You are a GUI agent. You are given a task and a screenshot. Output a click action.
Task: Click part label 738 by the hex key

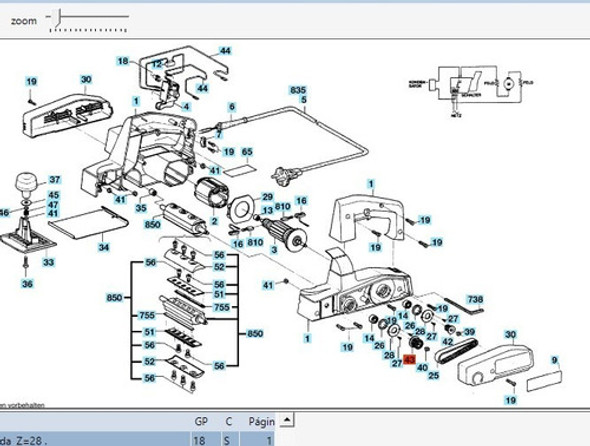474,300
